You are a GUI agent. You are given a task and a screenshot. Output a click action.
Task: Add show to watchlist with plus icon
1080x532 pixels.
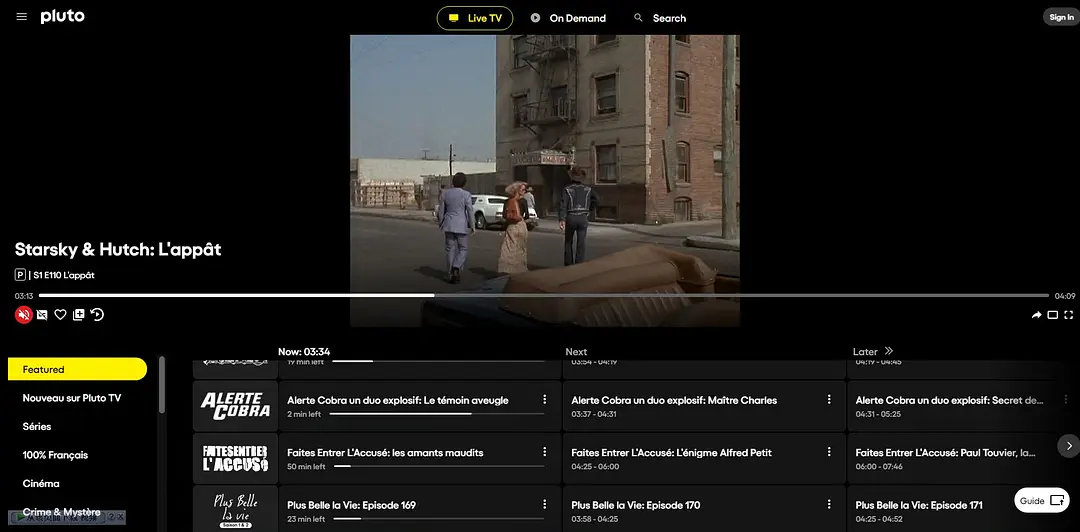79,315
